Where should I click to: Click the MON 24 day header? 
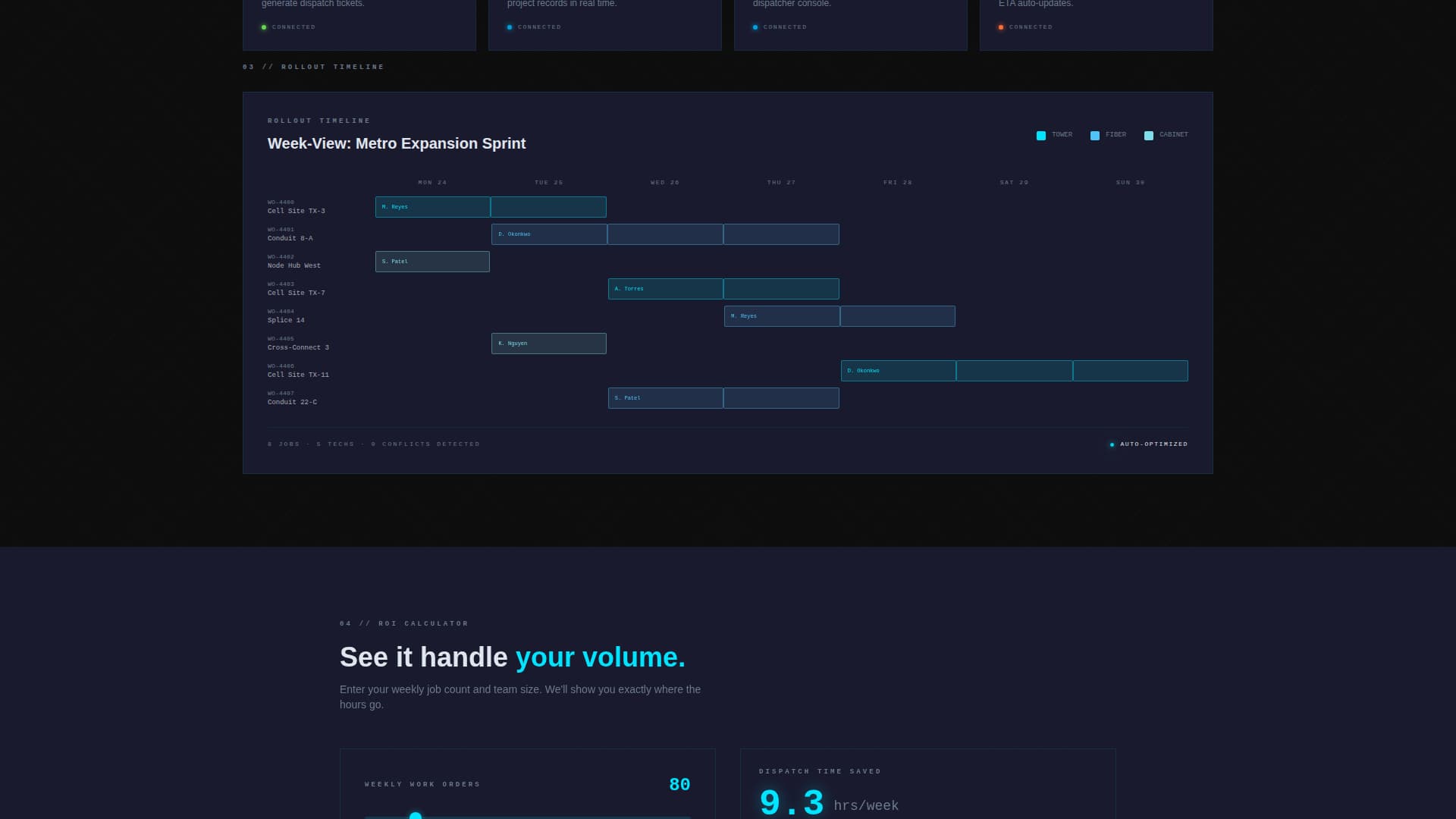tap(432, 183)
